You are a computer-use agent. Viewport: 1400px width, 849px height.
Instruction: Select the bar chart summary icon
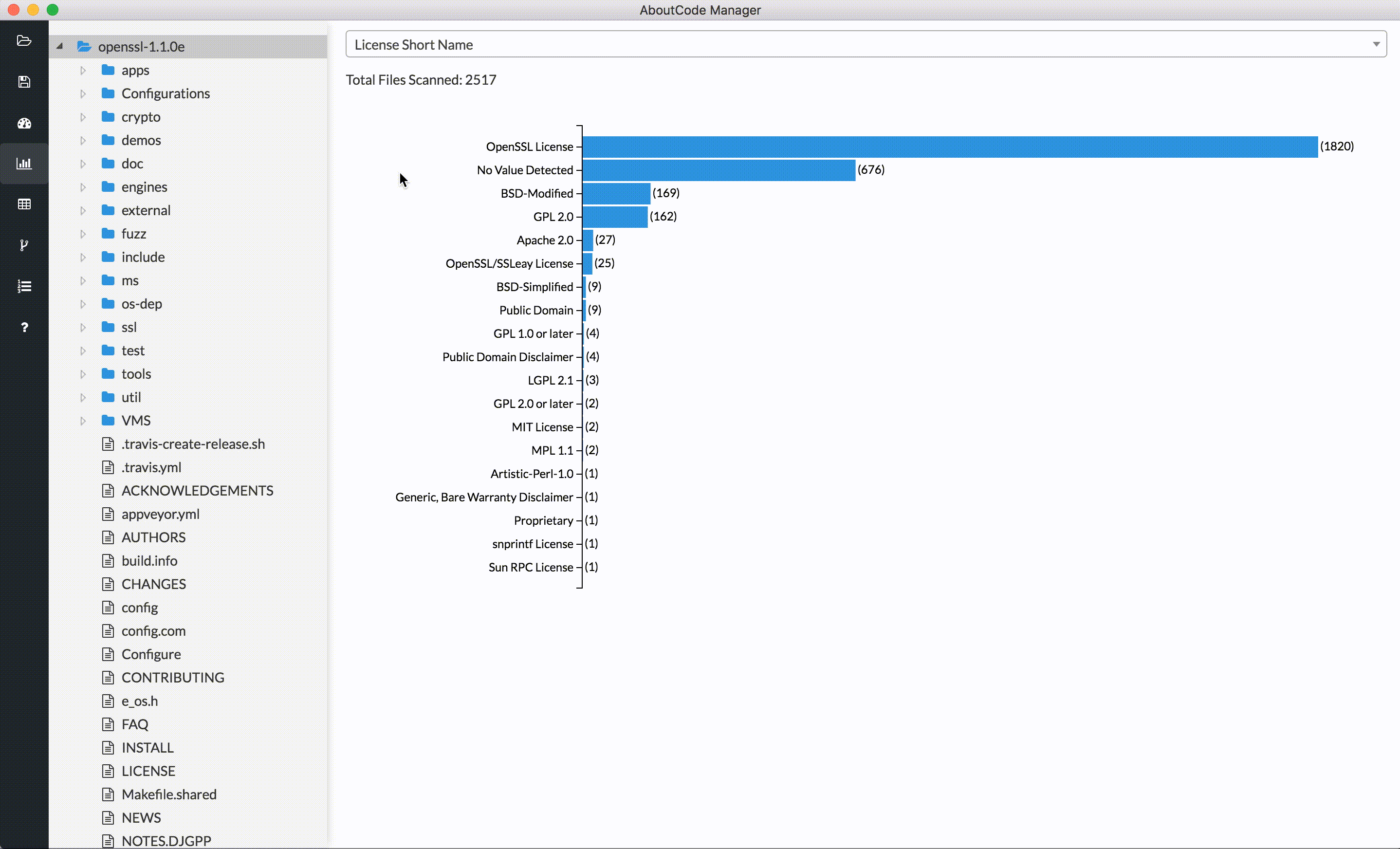point(24,164)
